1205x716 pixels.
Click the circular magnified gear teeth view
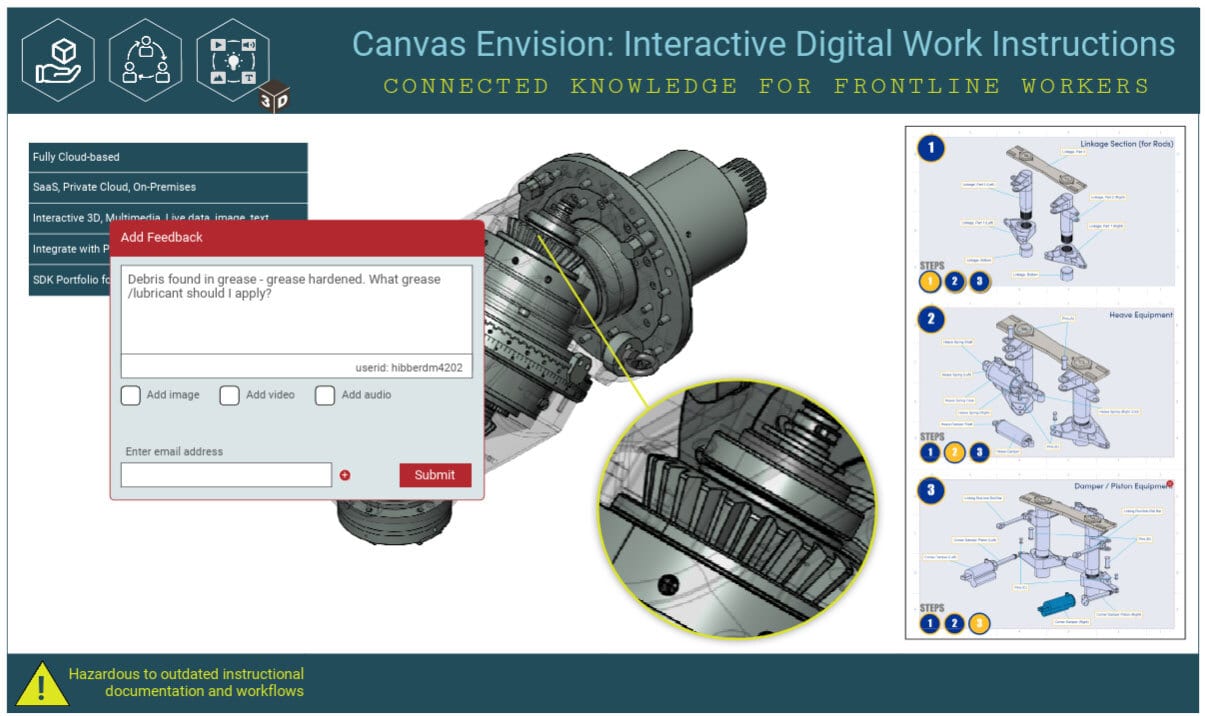737,510
